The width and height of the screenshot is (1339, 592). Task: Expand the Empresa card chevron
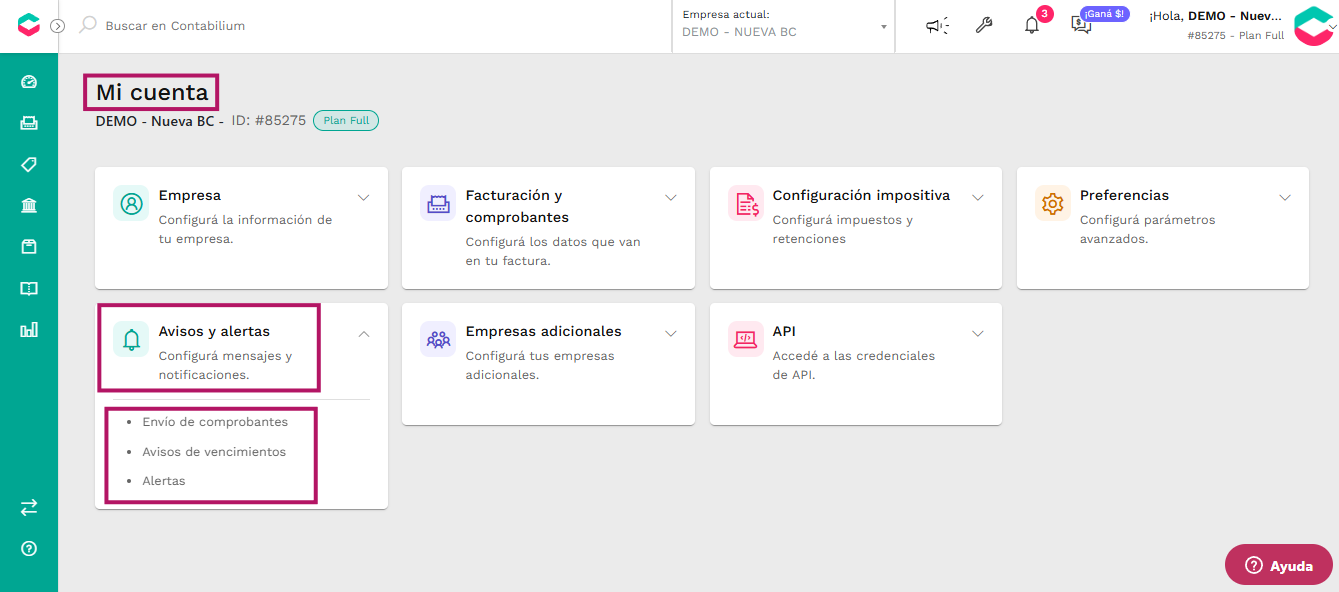pos(364,197)
